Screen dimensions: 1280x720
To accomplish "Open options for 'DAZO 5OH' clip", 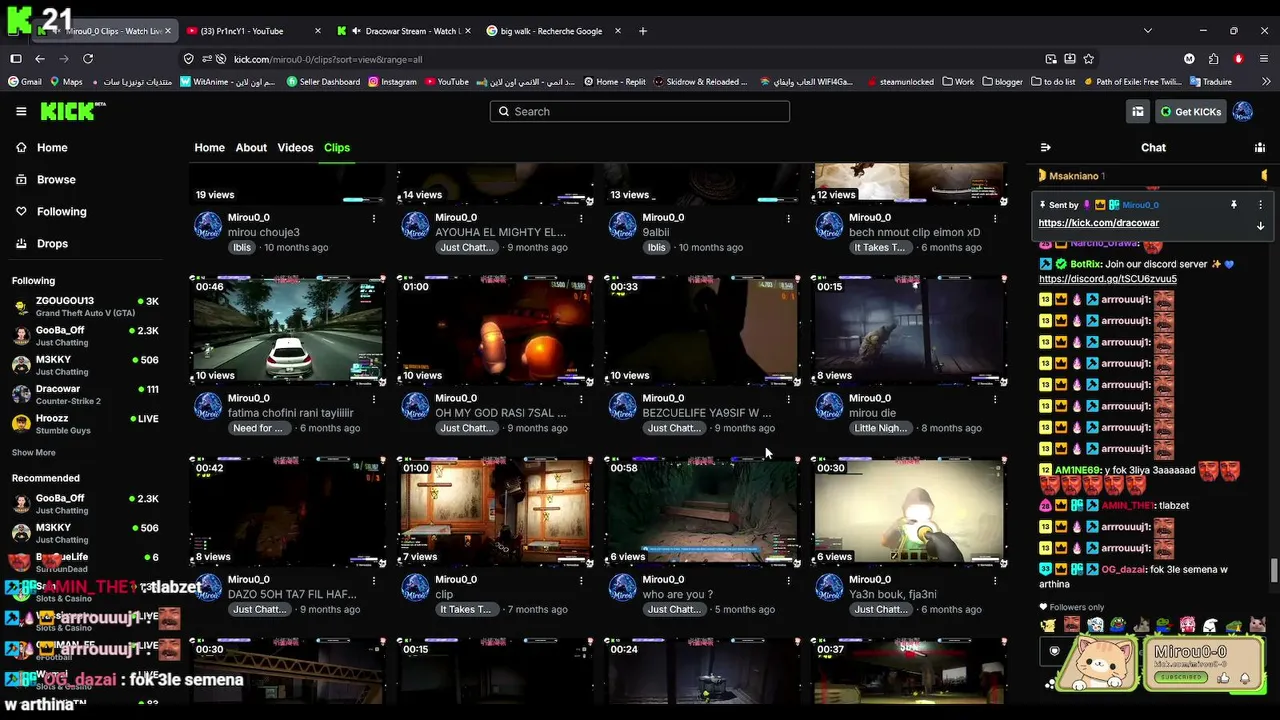I will (x=374, y=580).
